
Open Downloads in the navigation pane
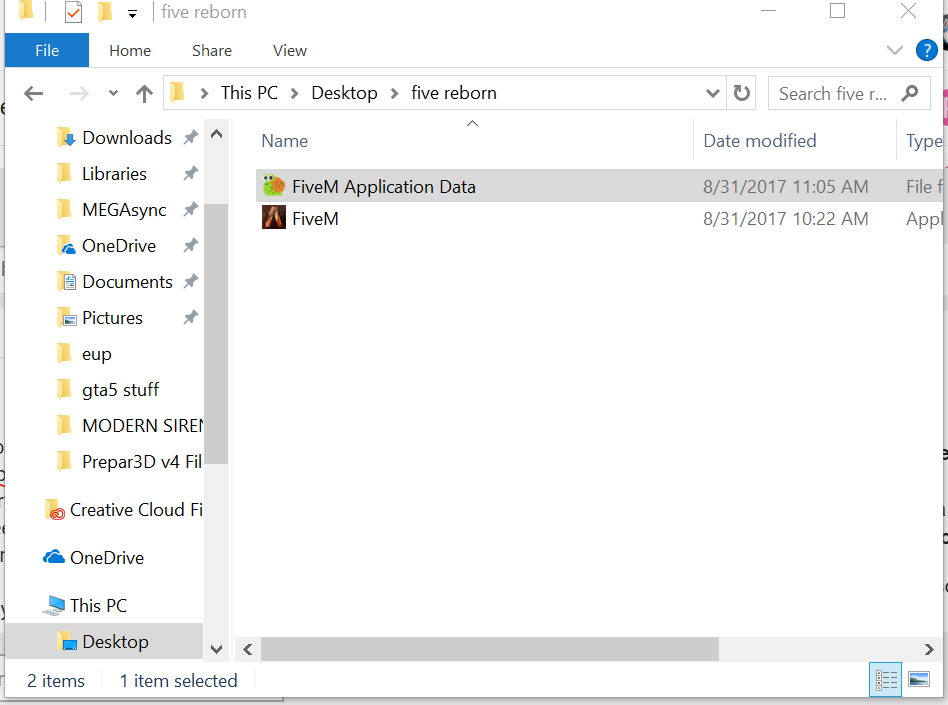[x=127, y=138]
